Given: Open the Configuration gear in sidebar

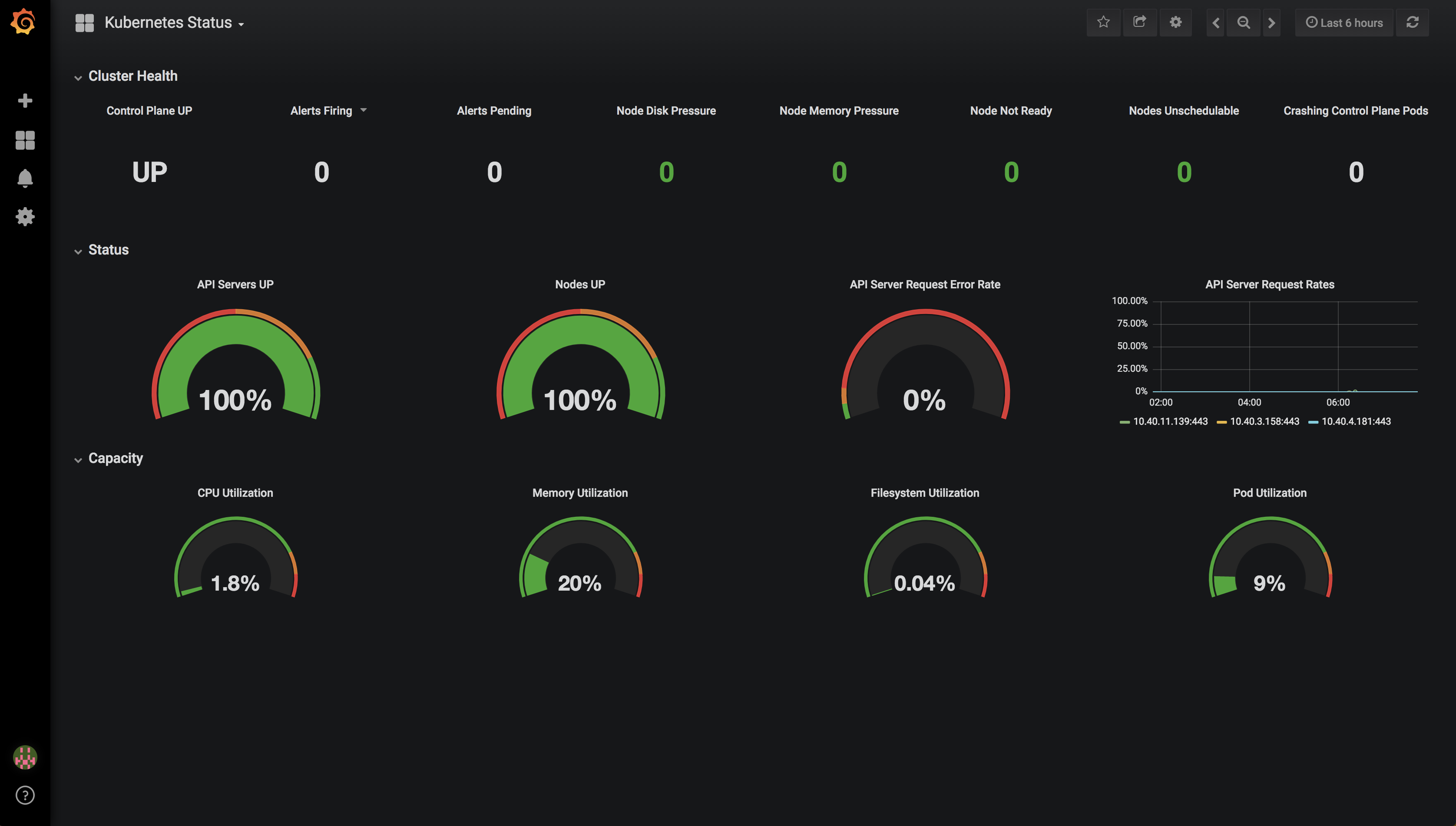Looking at the screenshot, I should (x=24, y=217).
